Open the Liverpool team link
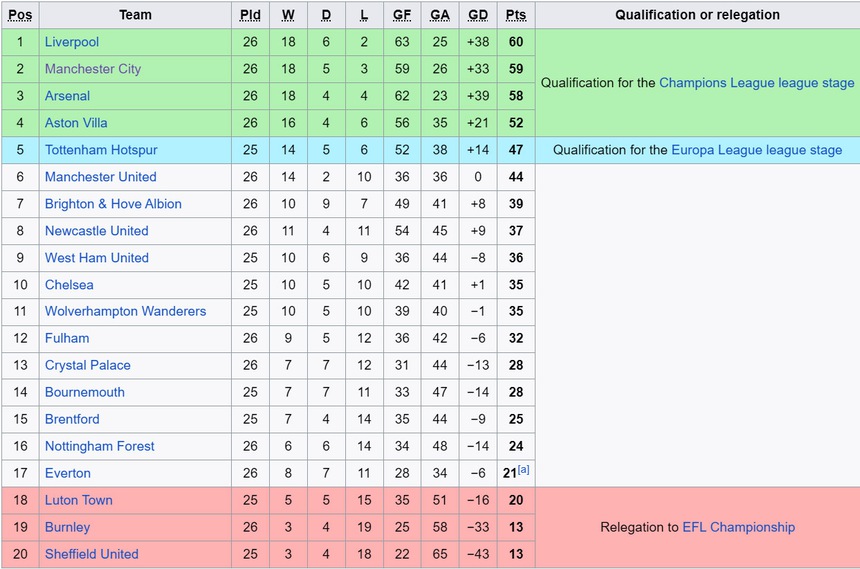Image resolution: width=860 pixels, height=569 pixels. 72,42
